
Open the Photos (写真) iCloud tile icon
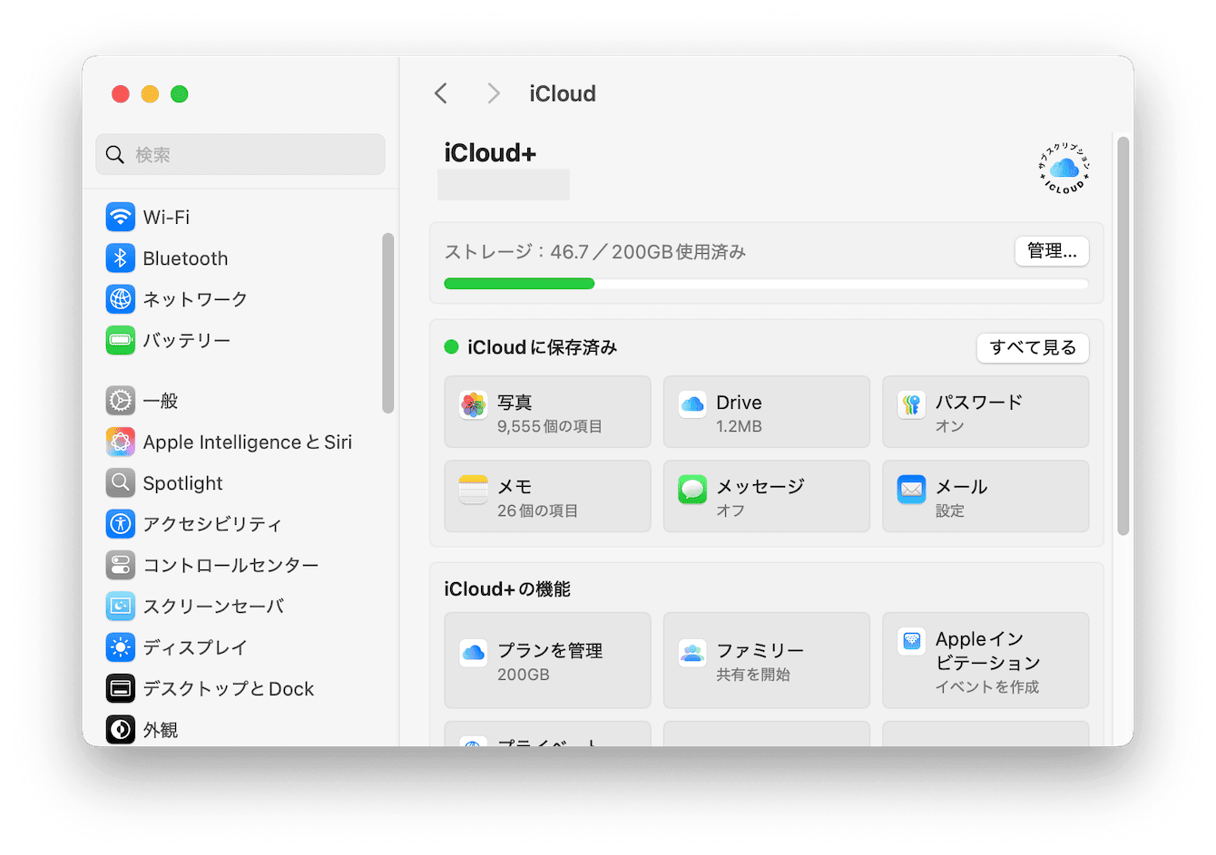point(473,405)
